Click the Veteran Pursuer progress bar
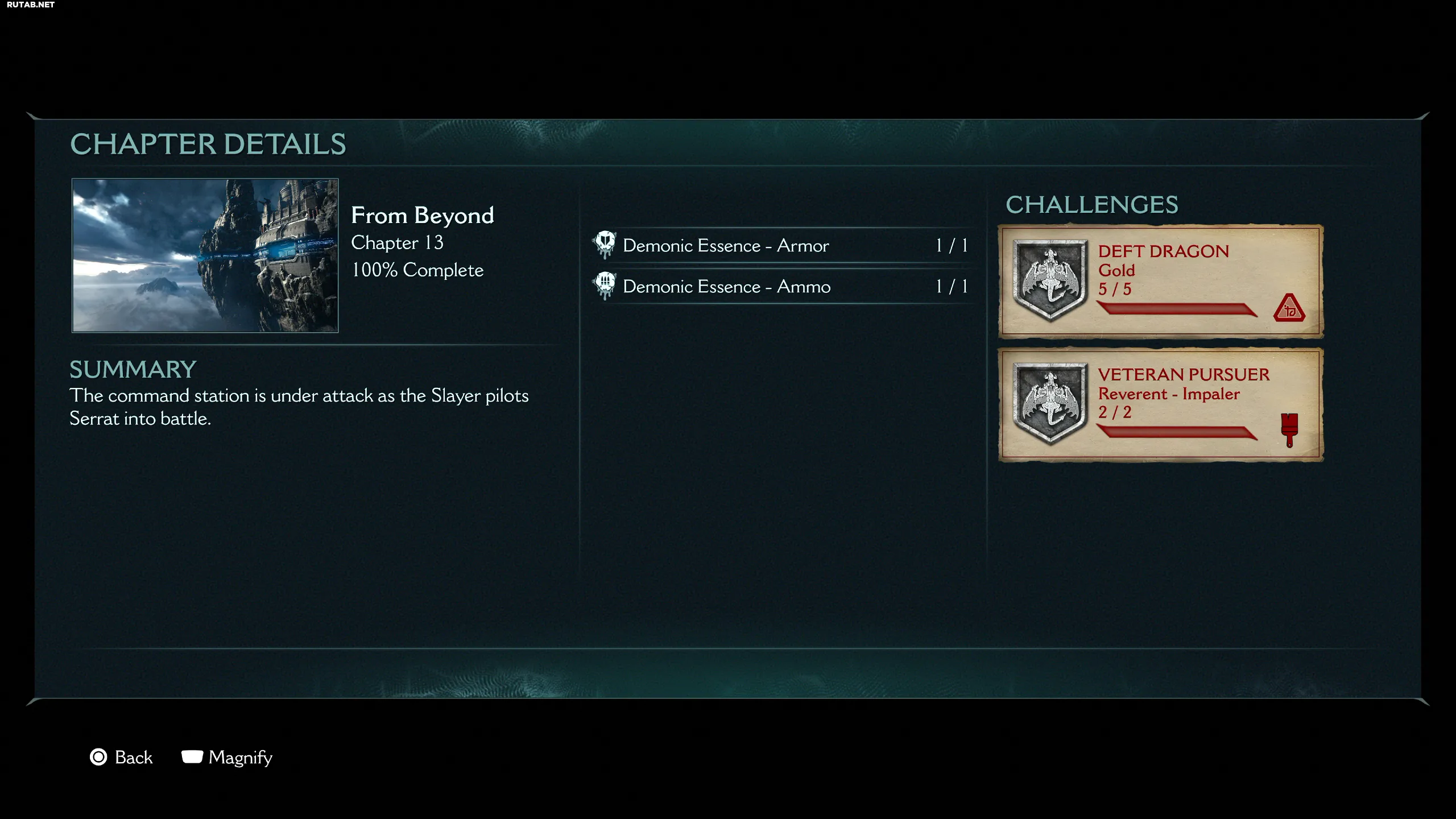The width and height of the screenshot is (1456, 819). point(1176,433)
